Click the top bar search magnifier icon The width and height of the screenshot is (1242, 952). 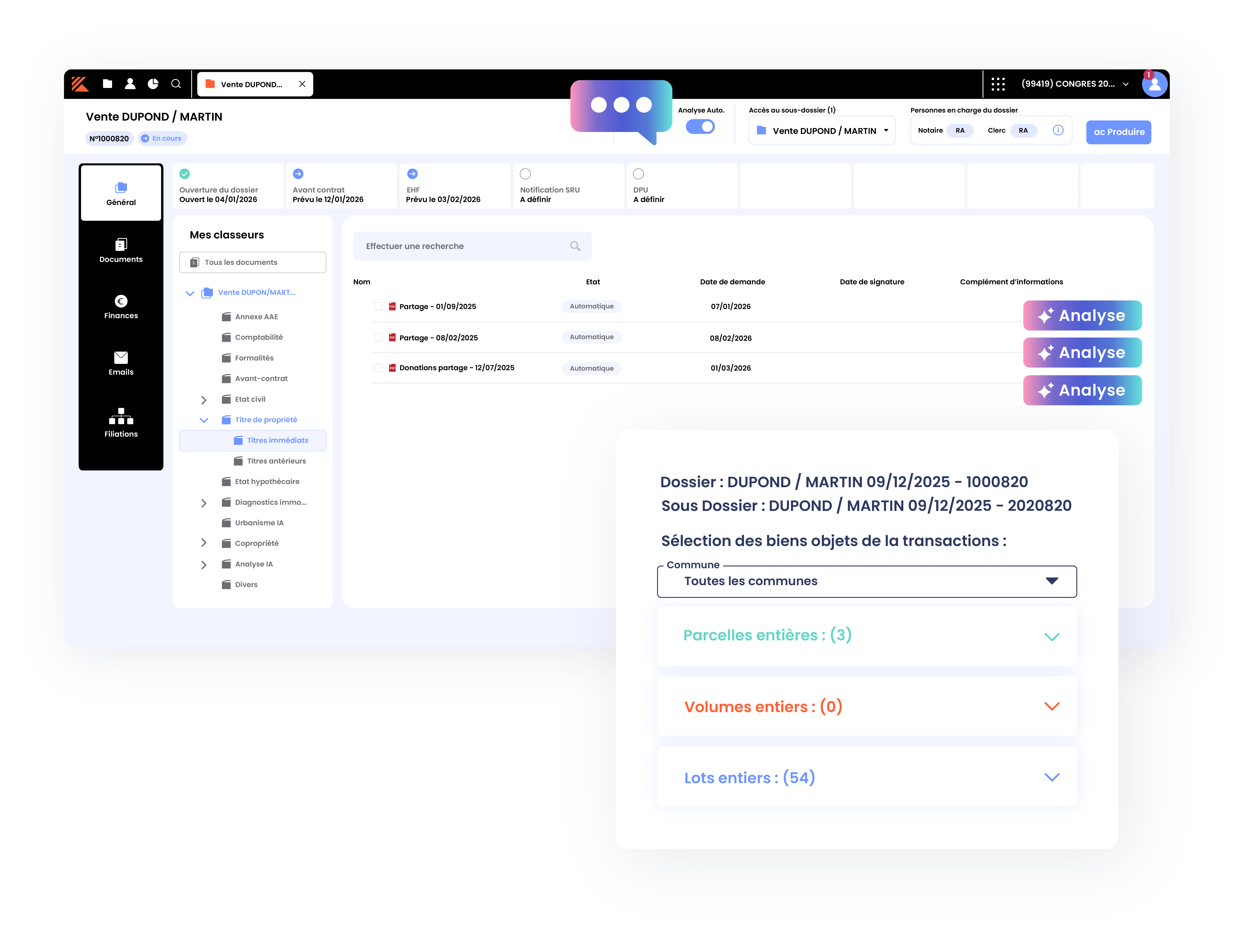coord(176,84)
